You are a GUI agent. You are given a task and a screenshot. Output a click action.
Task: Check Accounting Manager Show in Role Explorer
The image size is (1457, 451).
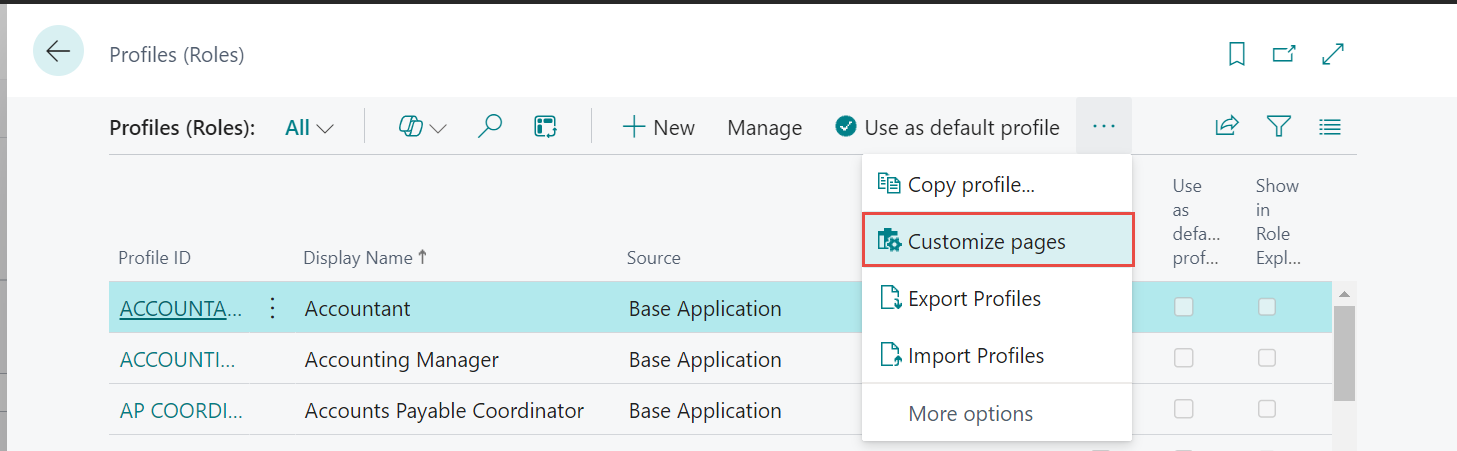coord(1267,358)
